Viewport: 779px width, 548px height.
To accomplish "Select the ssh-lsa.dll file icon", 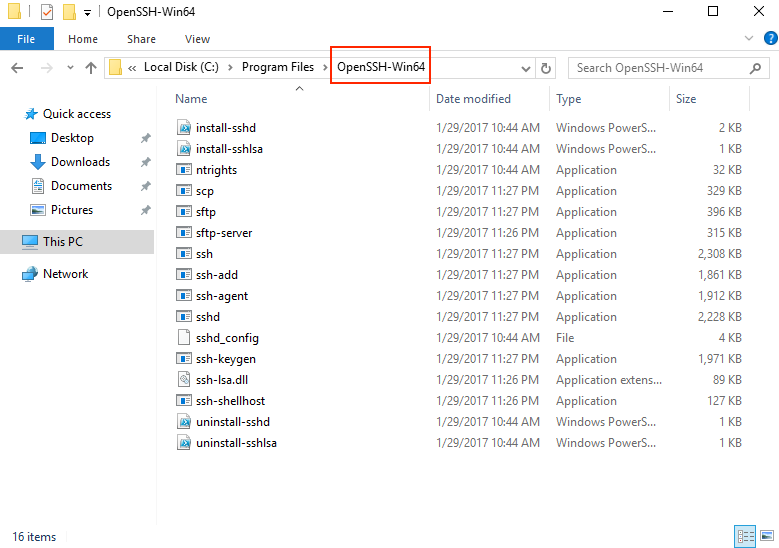I will pos(183,380).
